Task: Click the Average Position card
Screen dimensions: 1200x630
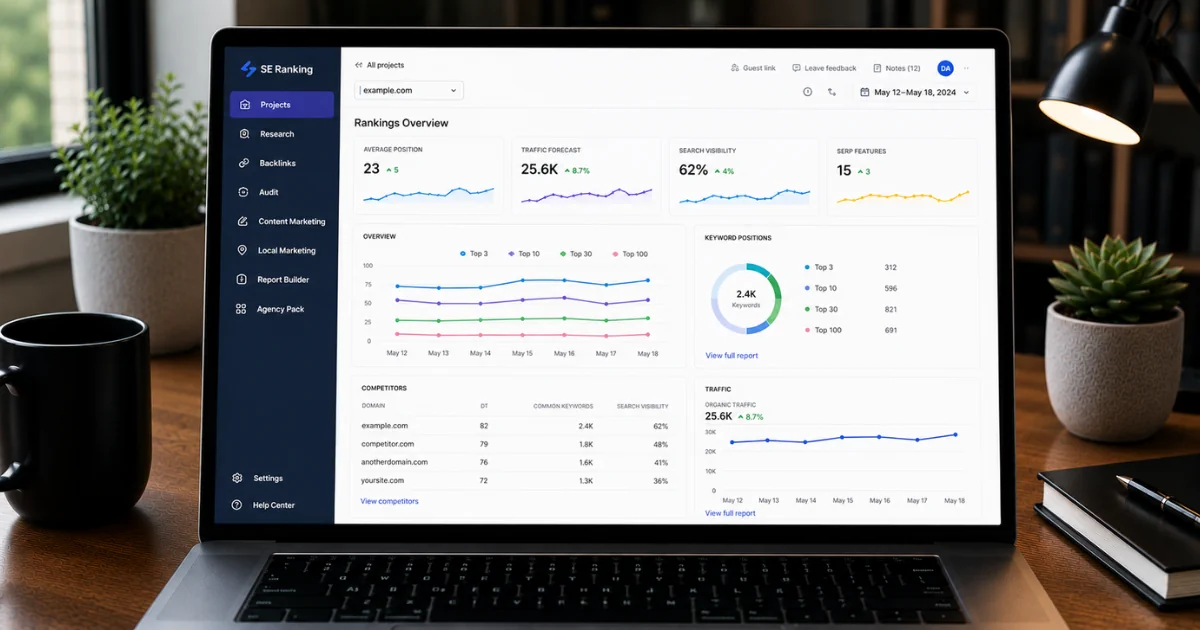Action: (x=429, y=175)
